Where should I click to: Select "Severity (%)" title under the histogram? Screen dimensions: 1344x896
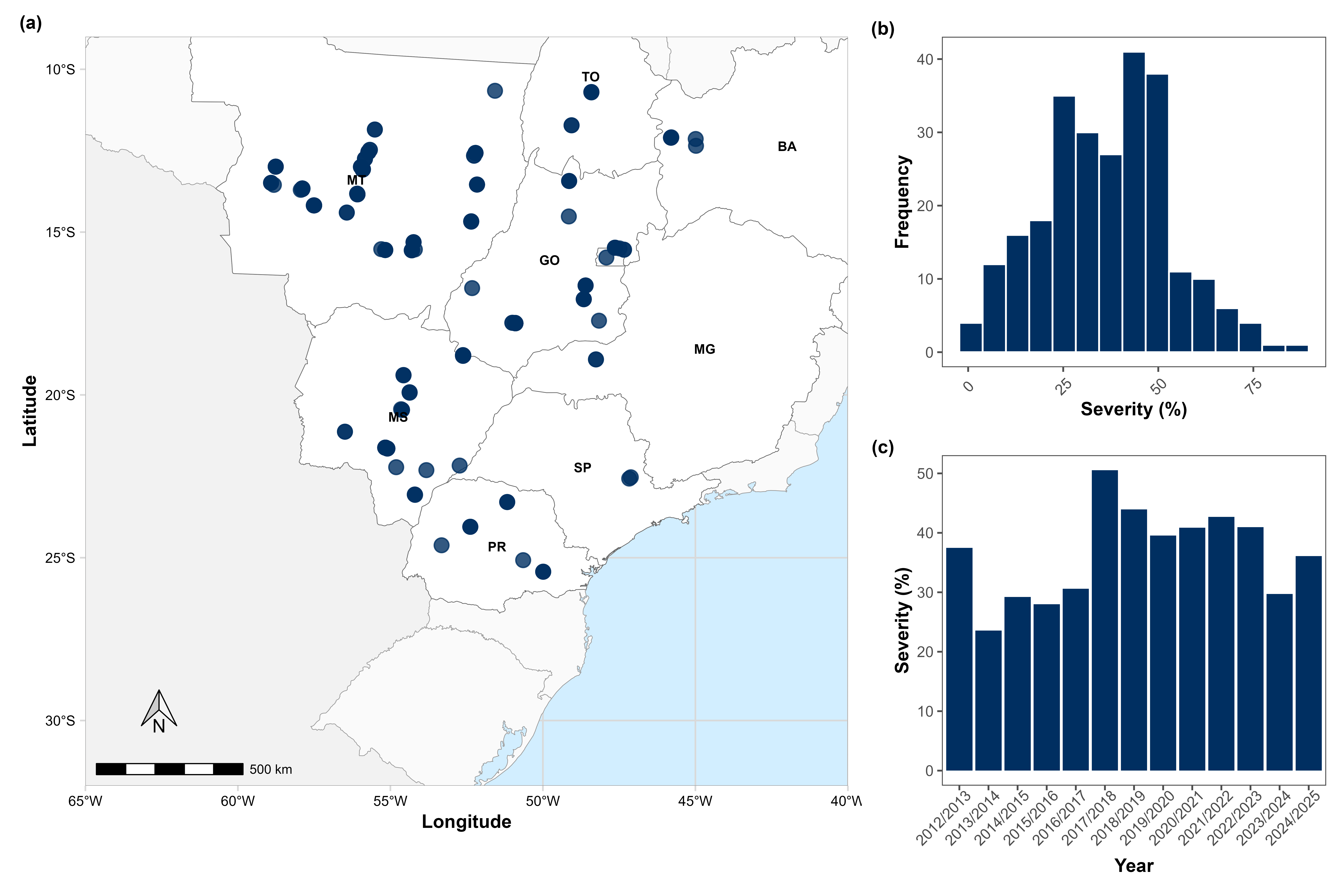(x=1134, y=409)
